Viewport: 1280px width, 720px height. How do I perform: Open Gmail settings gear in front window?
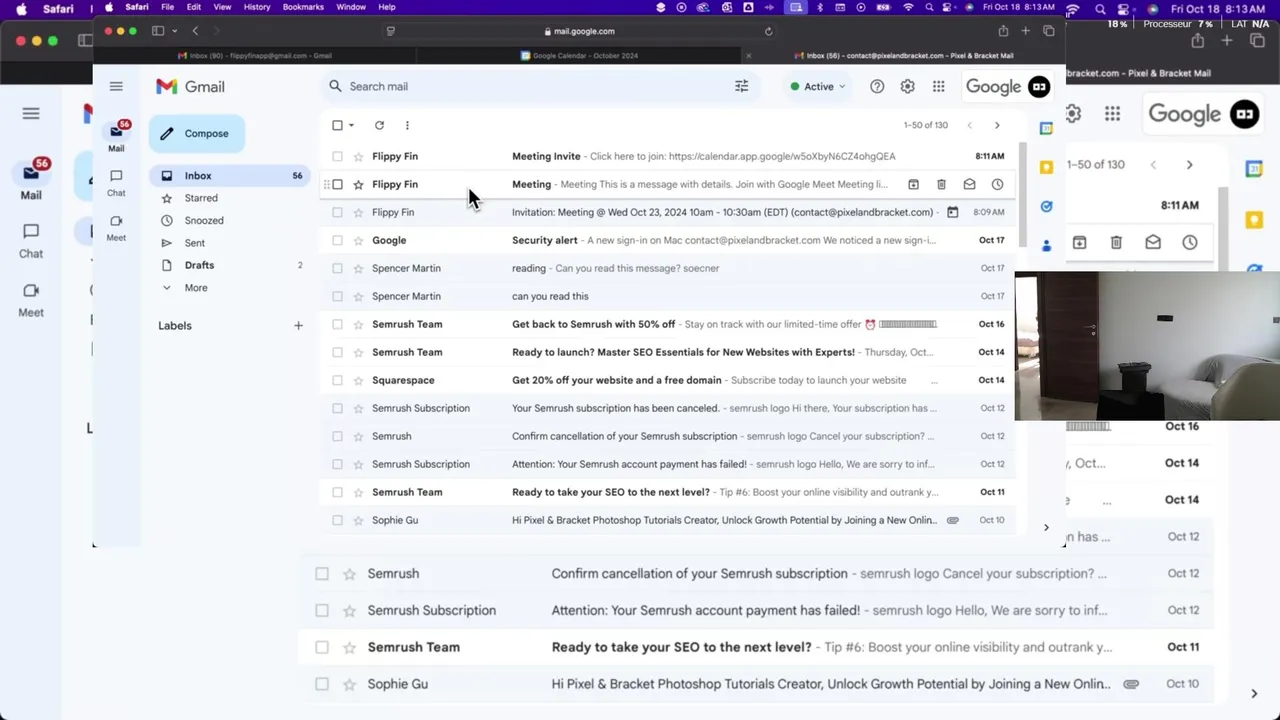point(908,87)
